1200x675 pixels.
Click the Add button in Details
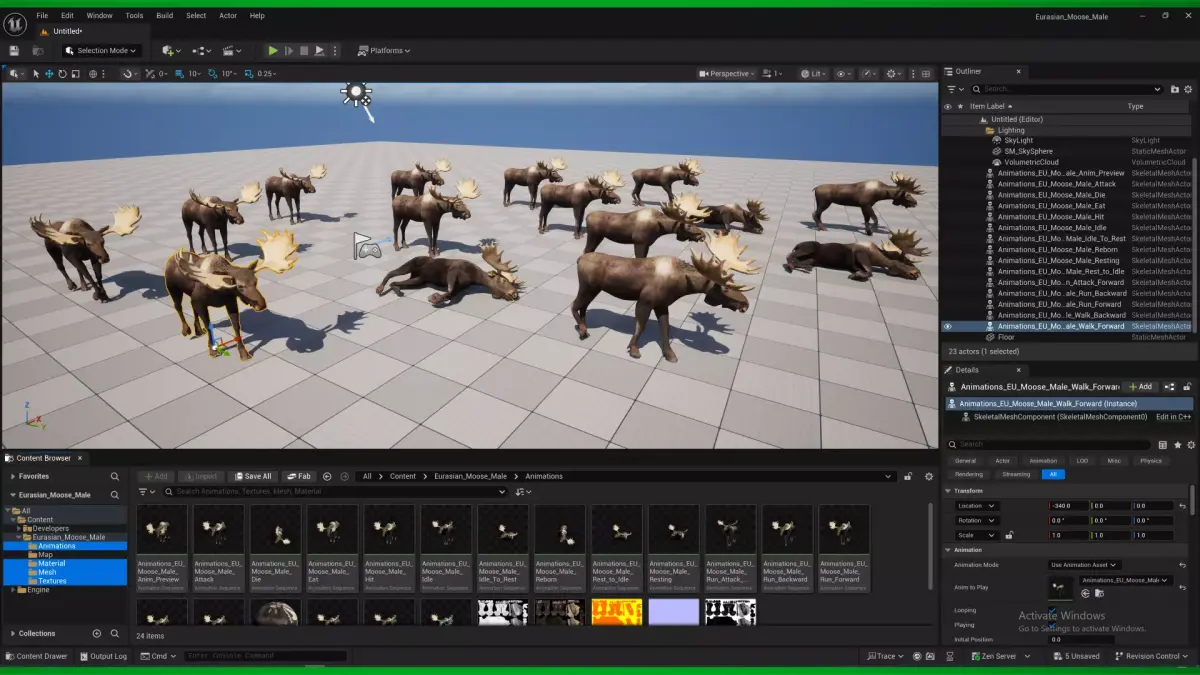click(x=1139, y=386)
